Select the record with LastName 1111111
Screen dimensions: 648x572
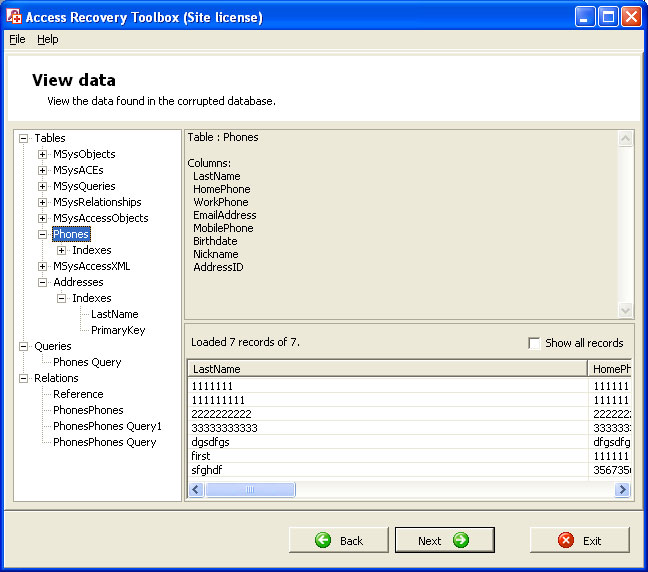coord(388,386)
